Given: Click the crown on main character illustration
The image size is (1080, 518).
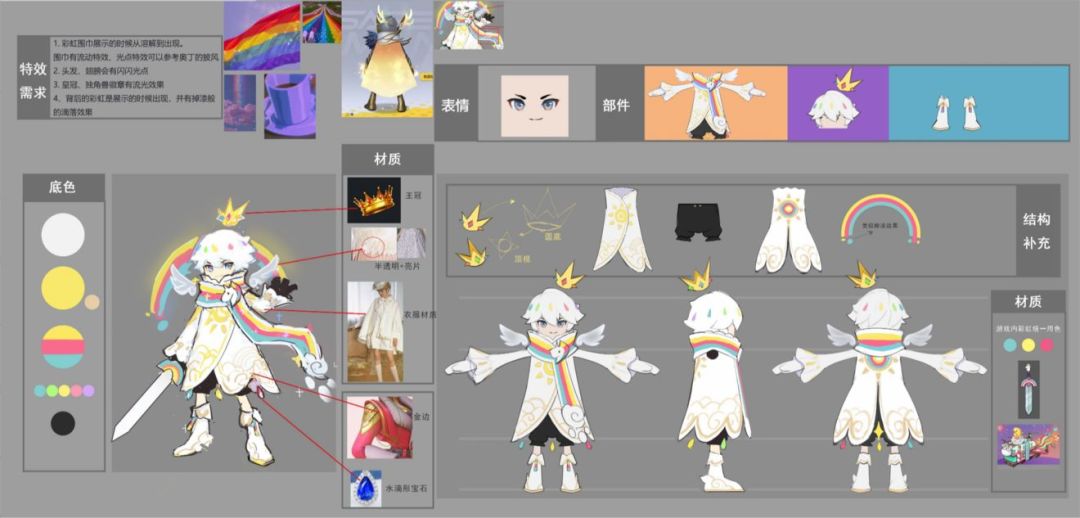Looking at the screenshot, I should pos(232,213).
